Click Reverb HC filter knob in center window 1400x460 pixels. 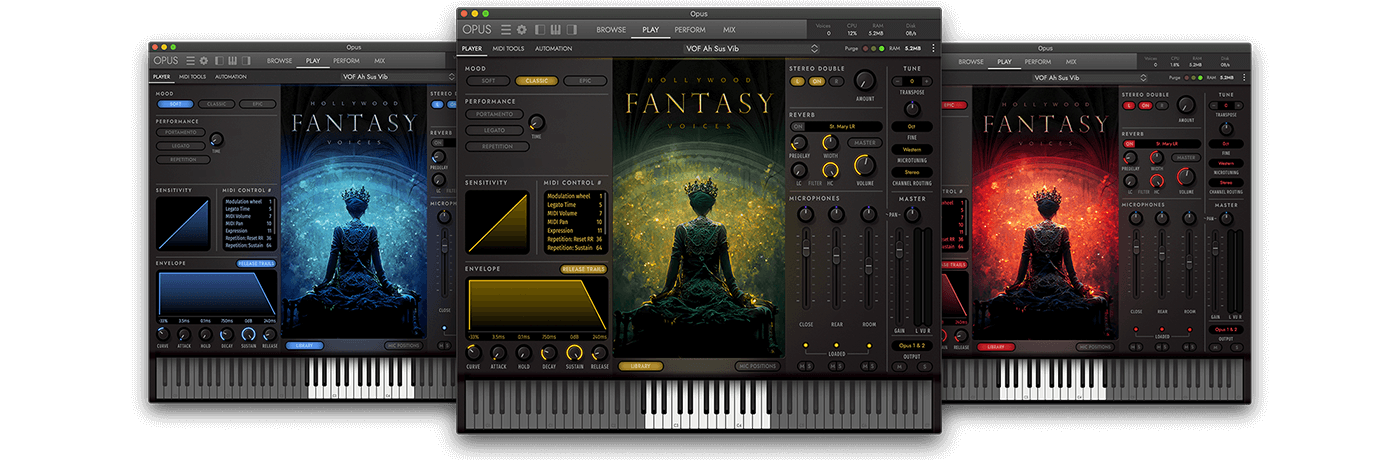(830, 171)
